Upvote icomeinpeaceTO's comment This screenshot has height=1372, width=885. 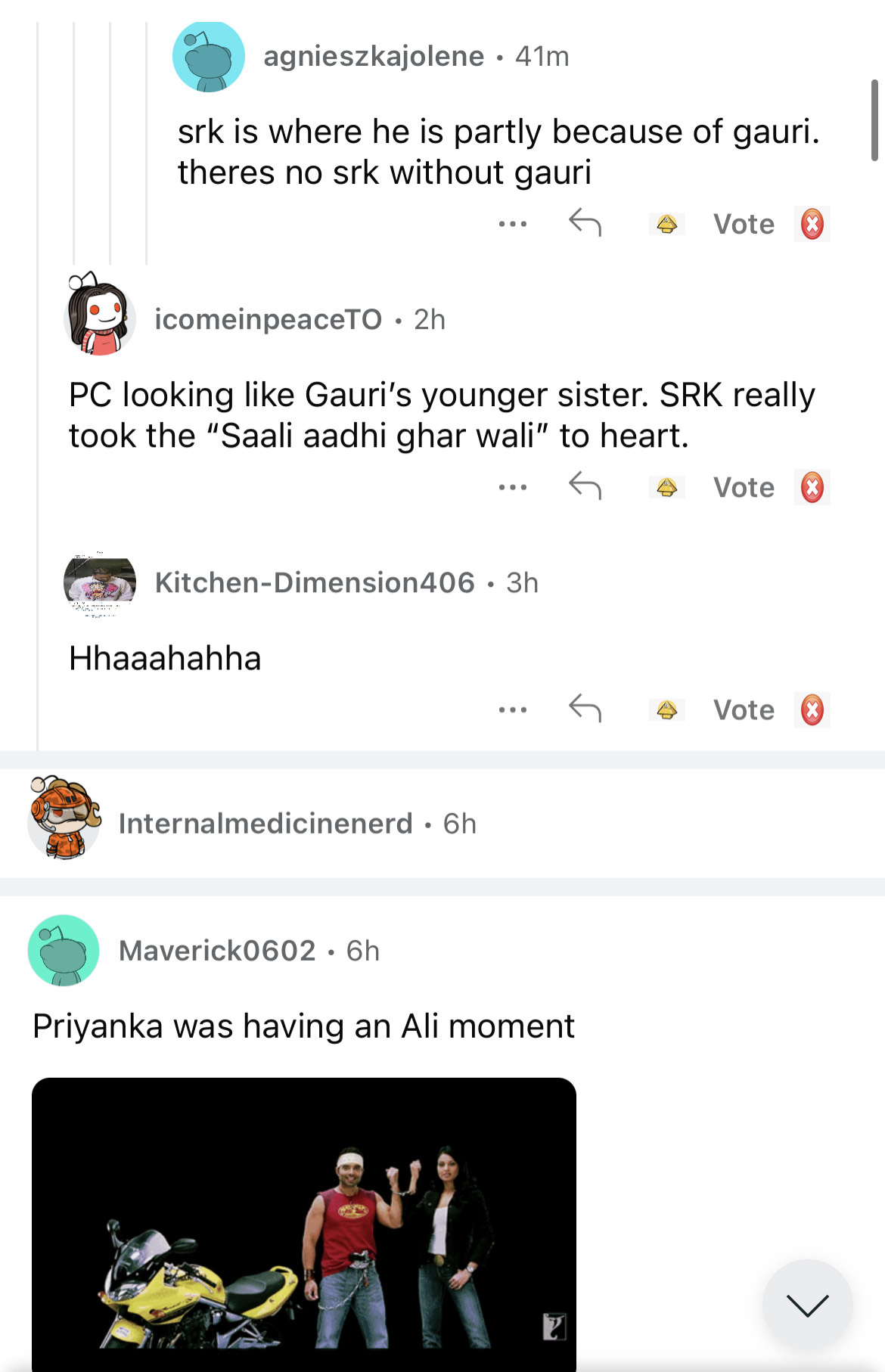tap(666, 487)
